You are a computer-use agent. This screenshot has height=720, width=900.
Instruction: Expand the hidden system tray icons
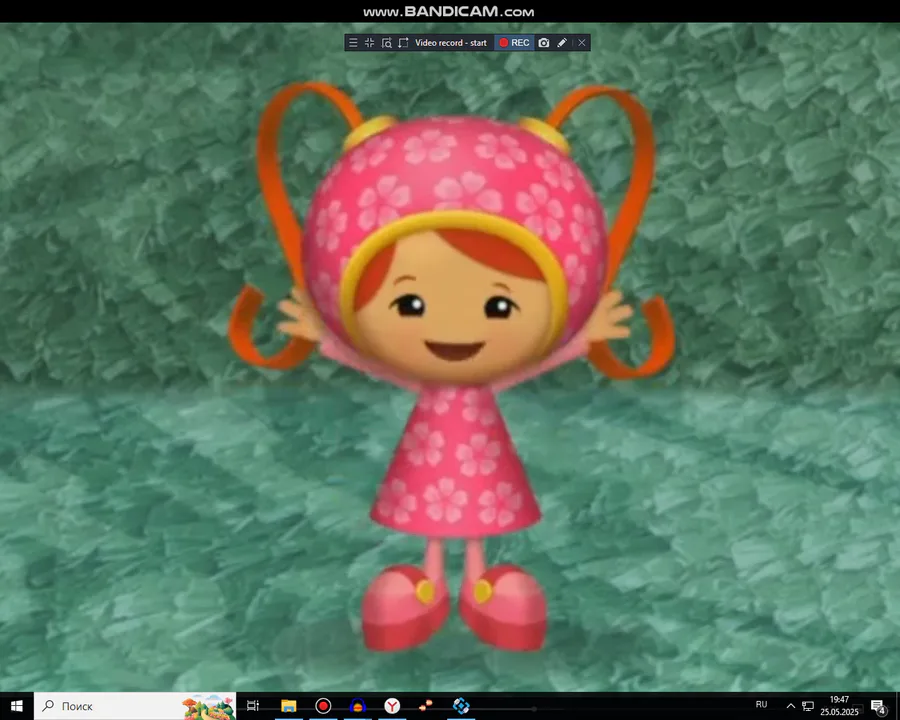pyautogui.click(x=790, y=706)
